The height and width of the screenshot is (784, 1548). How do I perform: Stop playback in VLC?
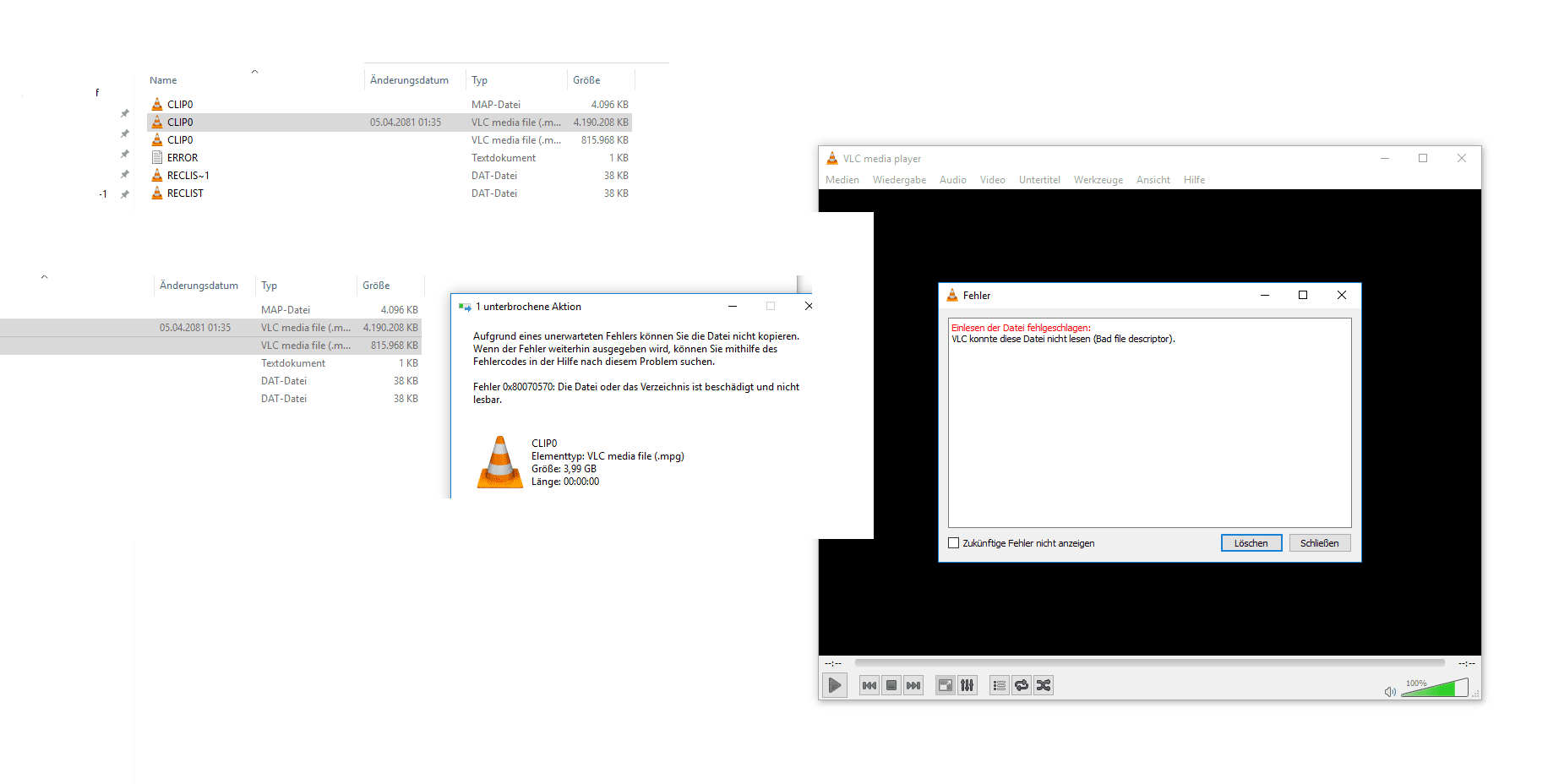891,685
